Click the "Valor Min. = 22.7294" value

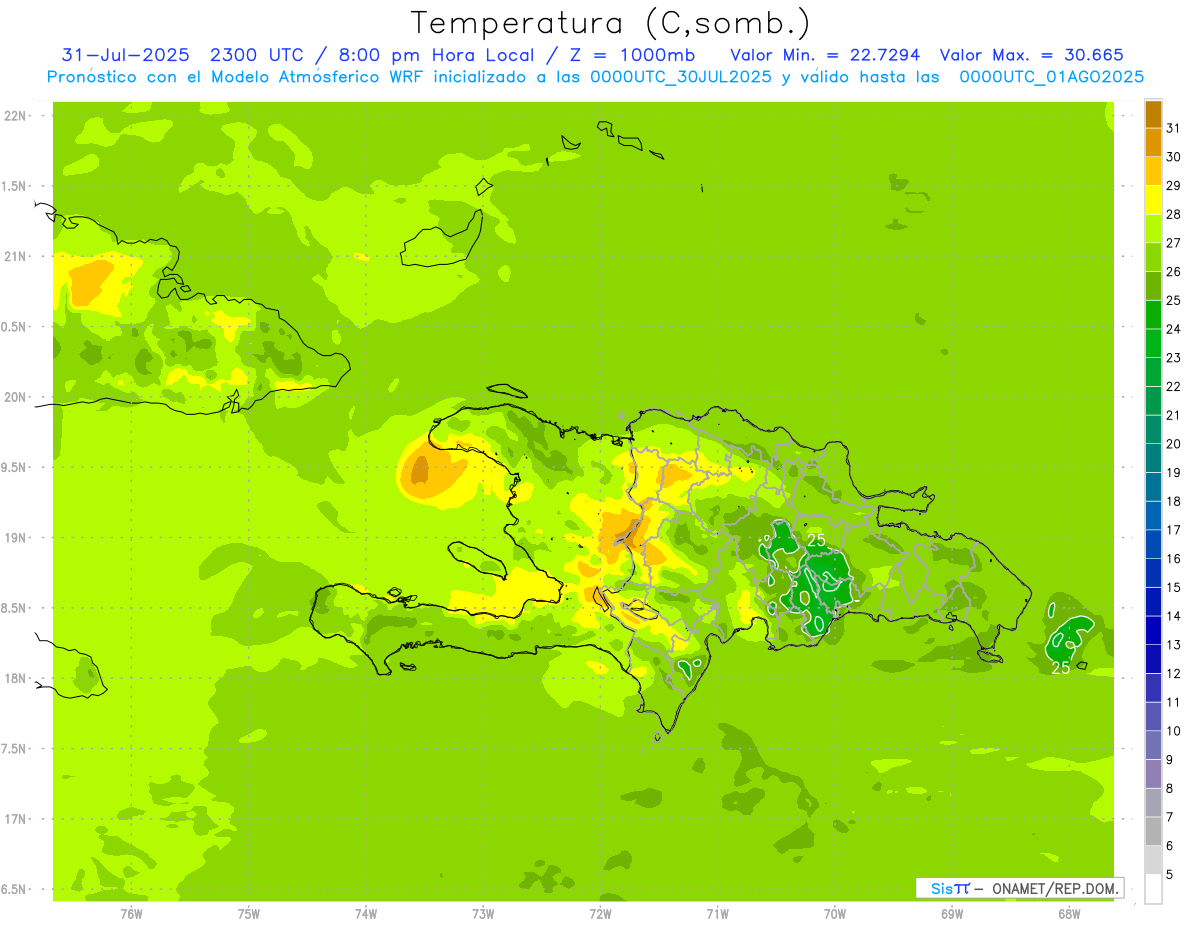[x=825, y=55]
